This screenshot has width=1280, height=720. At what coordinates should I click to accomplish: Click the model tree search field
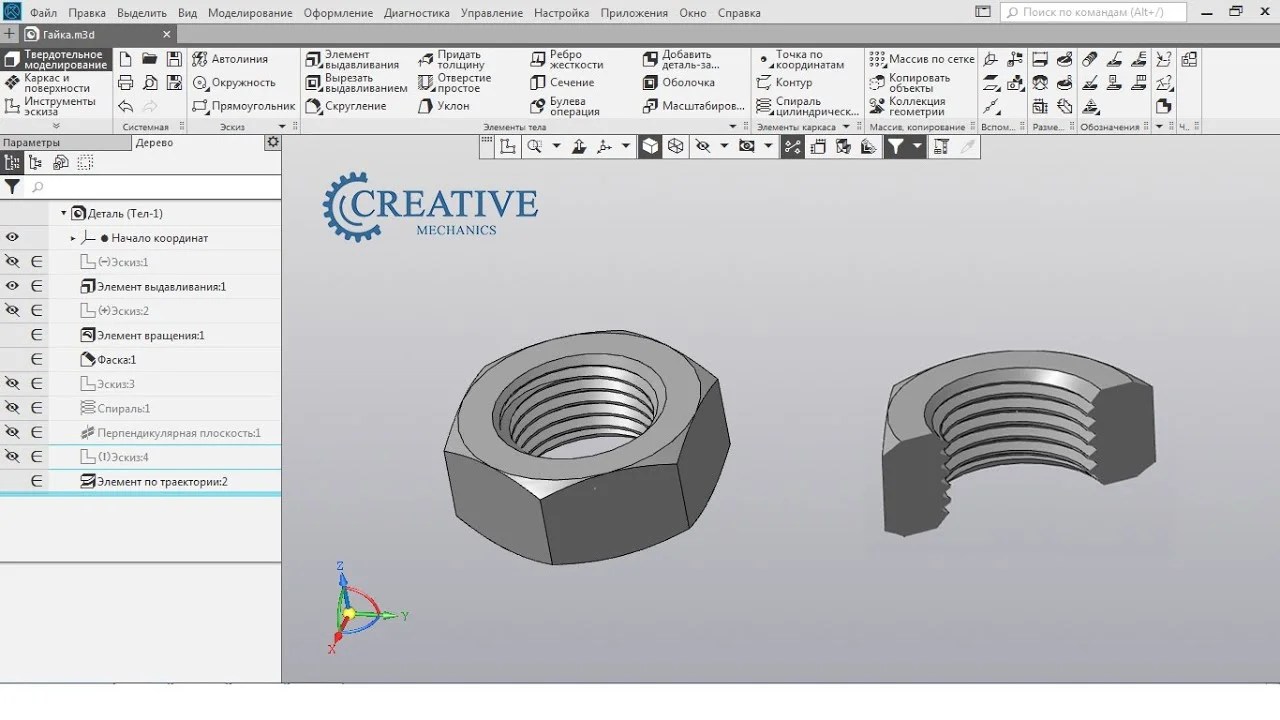pos(152,187)
